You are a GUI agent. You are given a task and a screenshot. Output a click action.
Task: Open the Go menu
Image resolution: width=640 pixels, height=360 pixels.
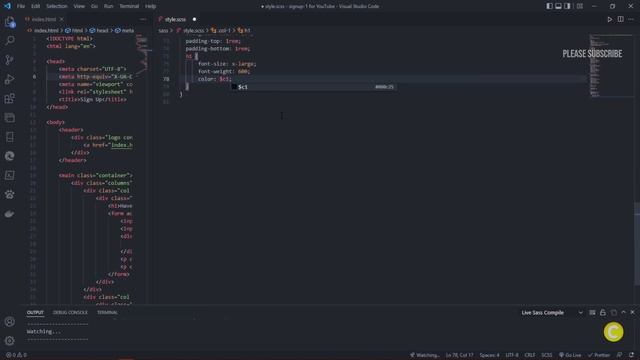coord(94,6)
